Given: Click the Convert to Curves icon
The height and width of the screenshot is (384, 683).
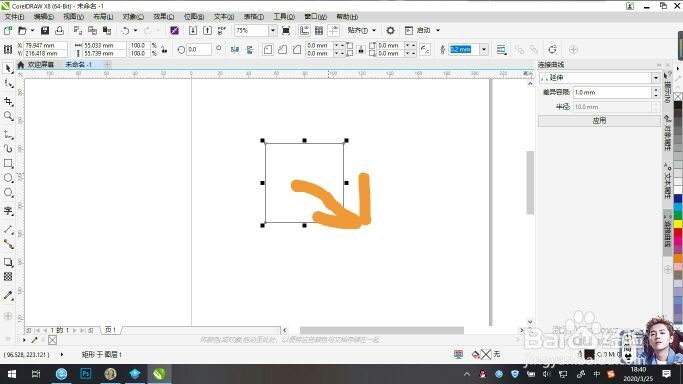Looking at the screenshot, I should pos(552,50).
